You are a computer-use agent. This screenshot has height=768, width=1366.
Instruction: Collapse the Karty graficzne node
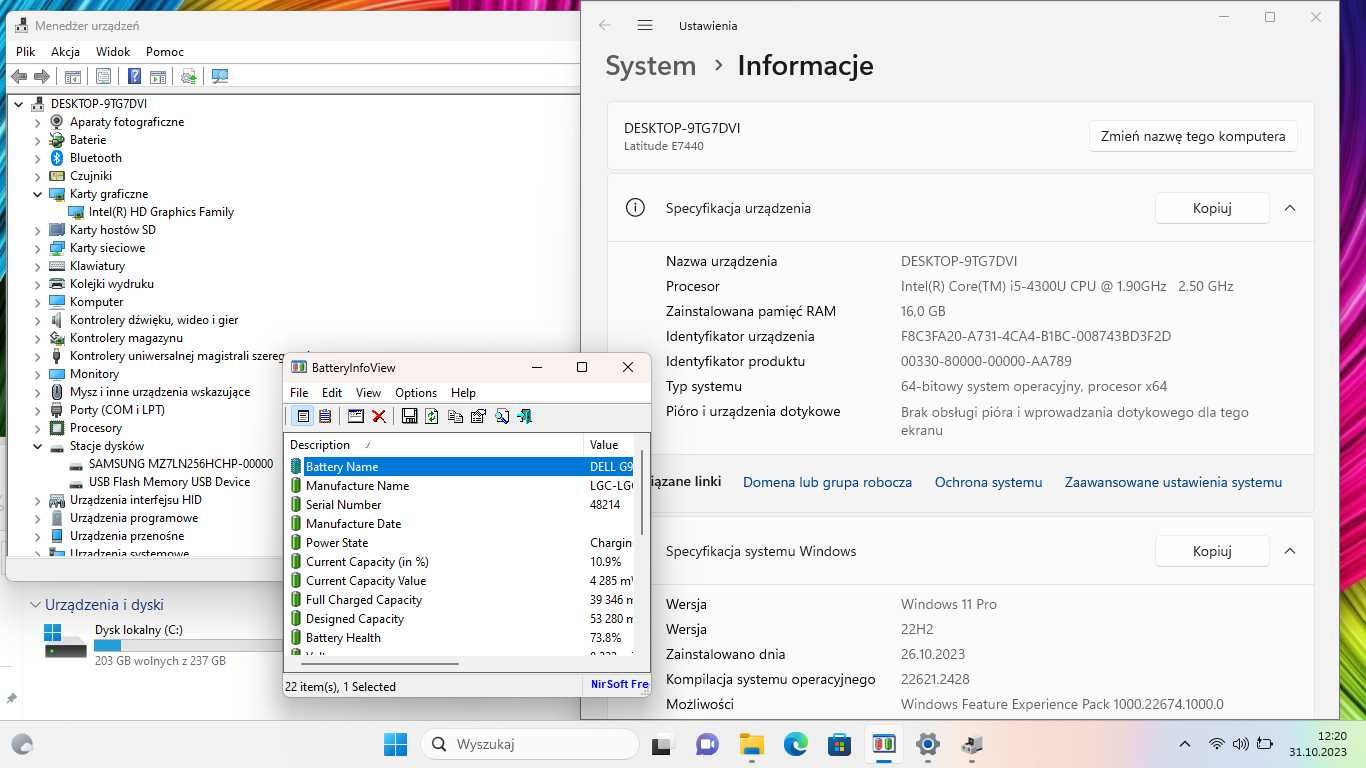[38, 194]
